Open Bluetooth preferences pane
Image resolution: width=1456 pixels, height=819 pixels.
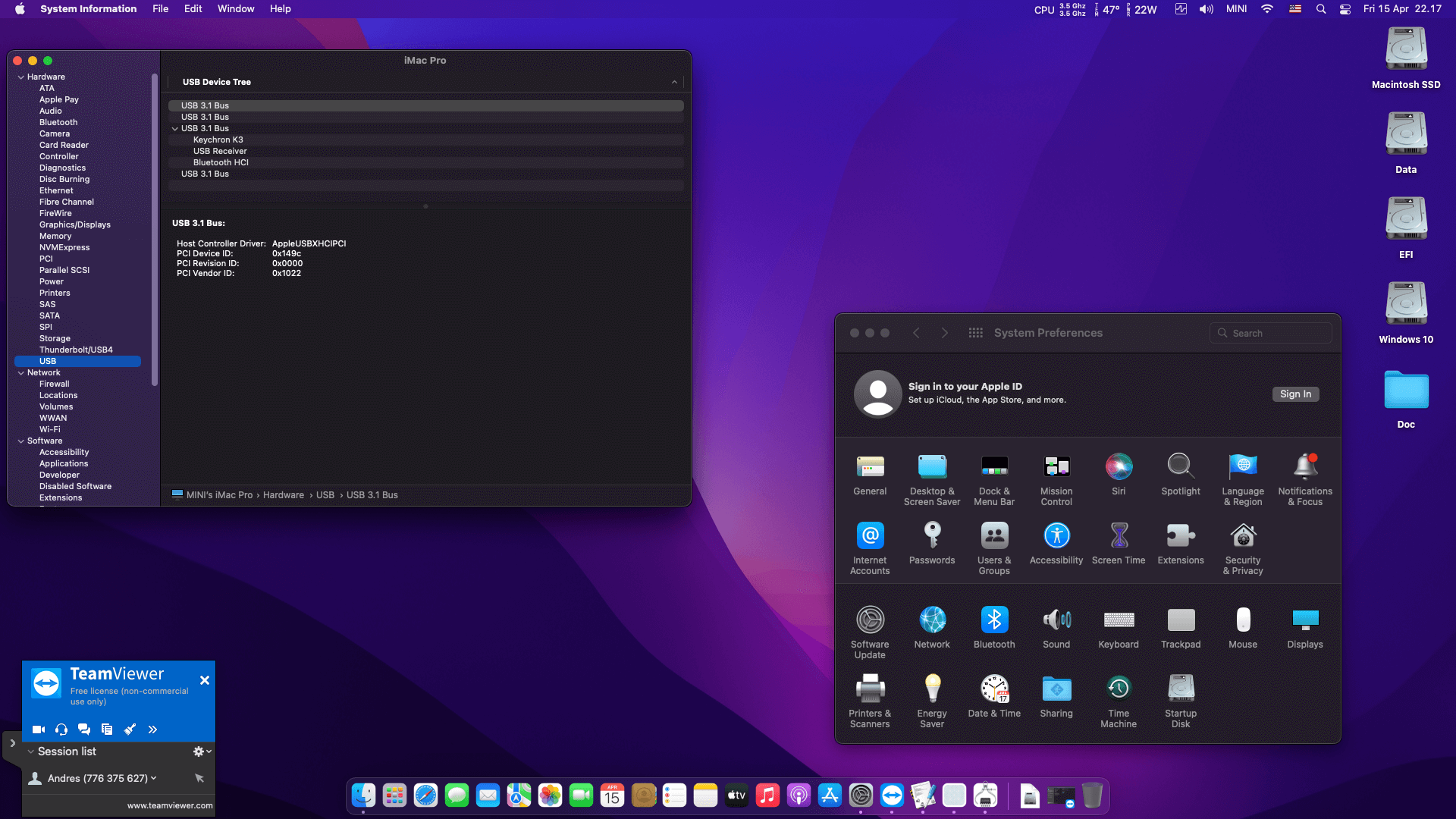click(993, 628)
